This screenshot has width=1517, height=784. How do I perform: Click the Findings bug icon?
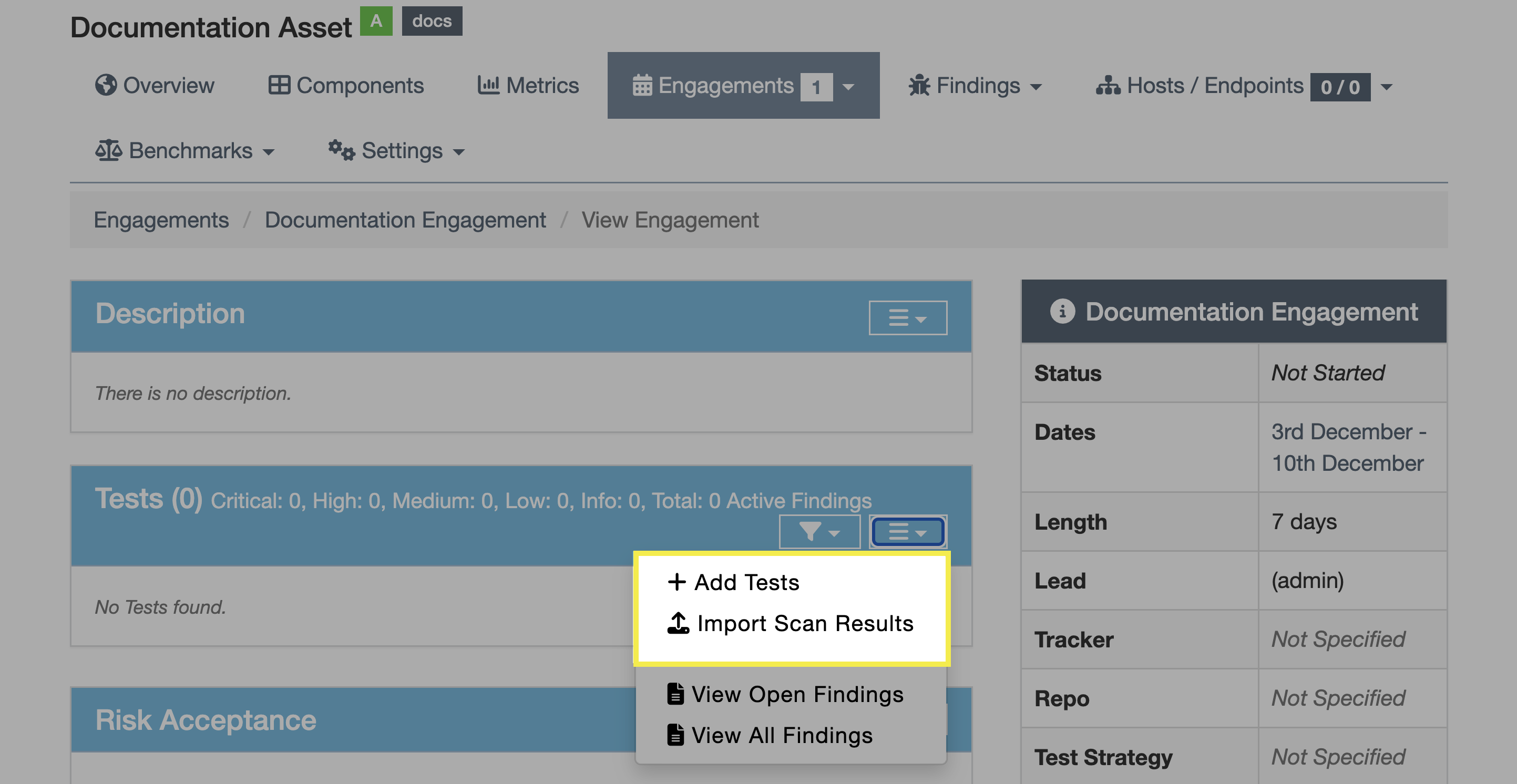(919, 86)
